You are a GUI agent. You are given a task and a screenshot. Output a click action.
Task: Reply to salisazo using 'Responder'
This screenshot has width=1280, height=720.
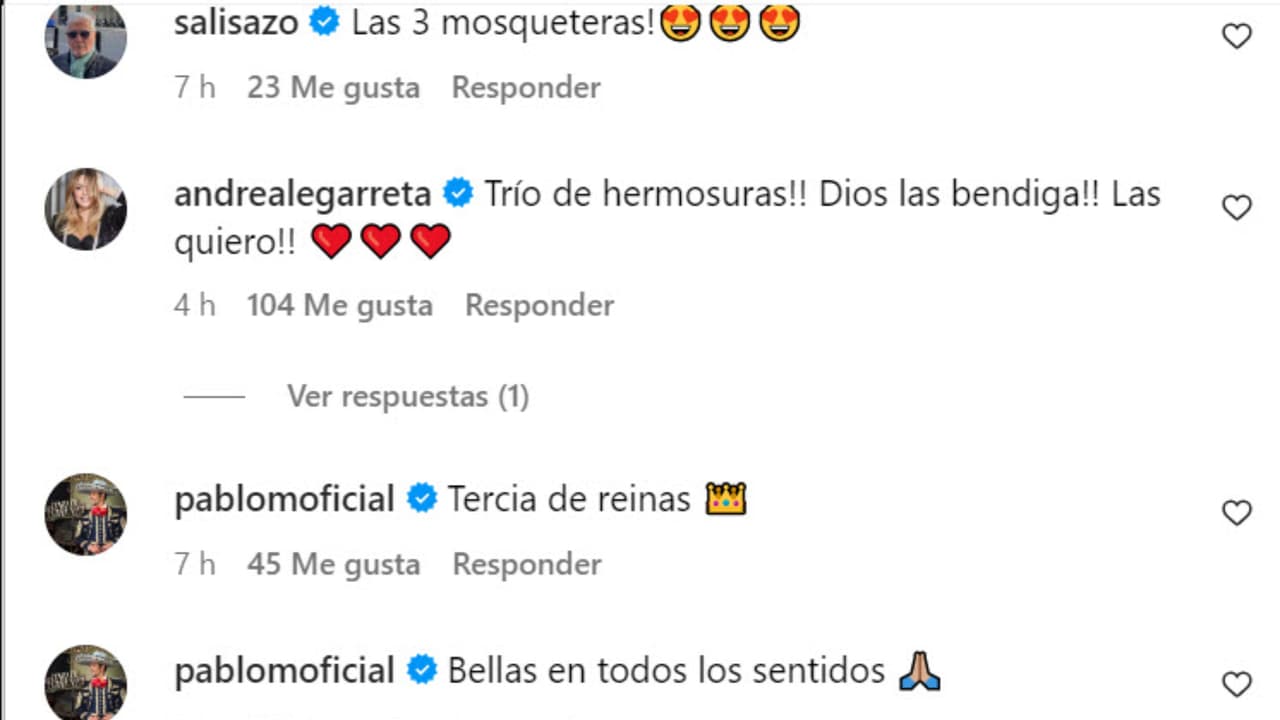pos(526,88)
